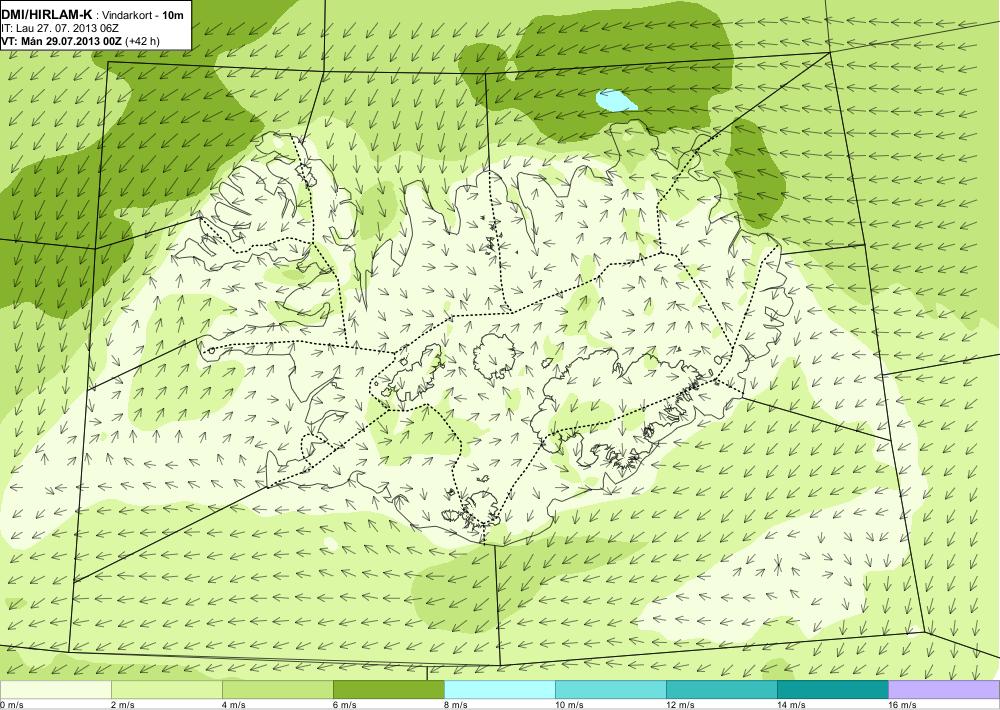Viewport: 1000px width, 710px height.
Task: Click the 6–8 m/s dark green legend swatch
Action: click(388, 690)
